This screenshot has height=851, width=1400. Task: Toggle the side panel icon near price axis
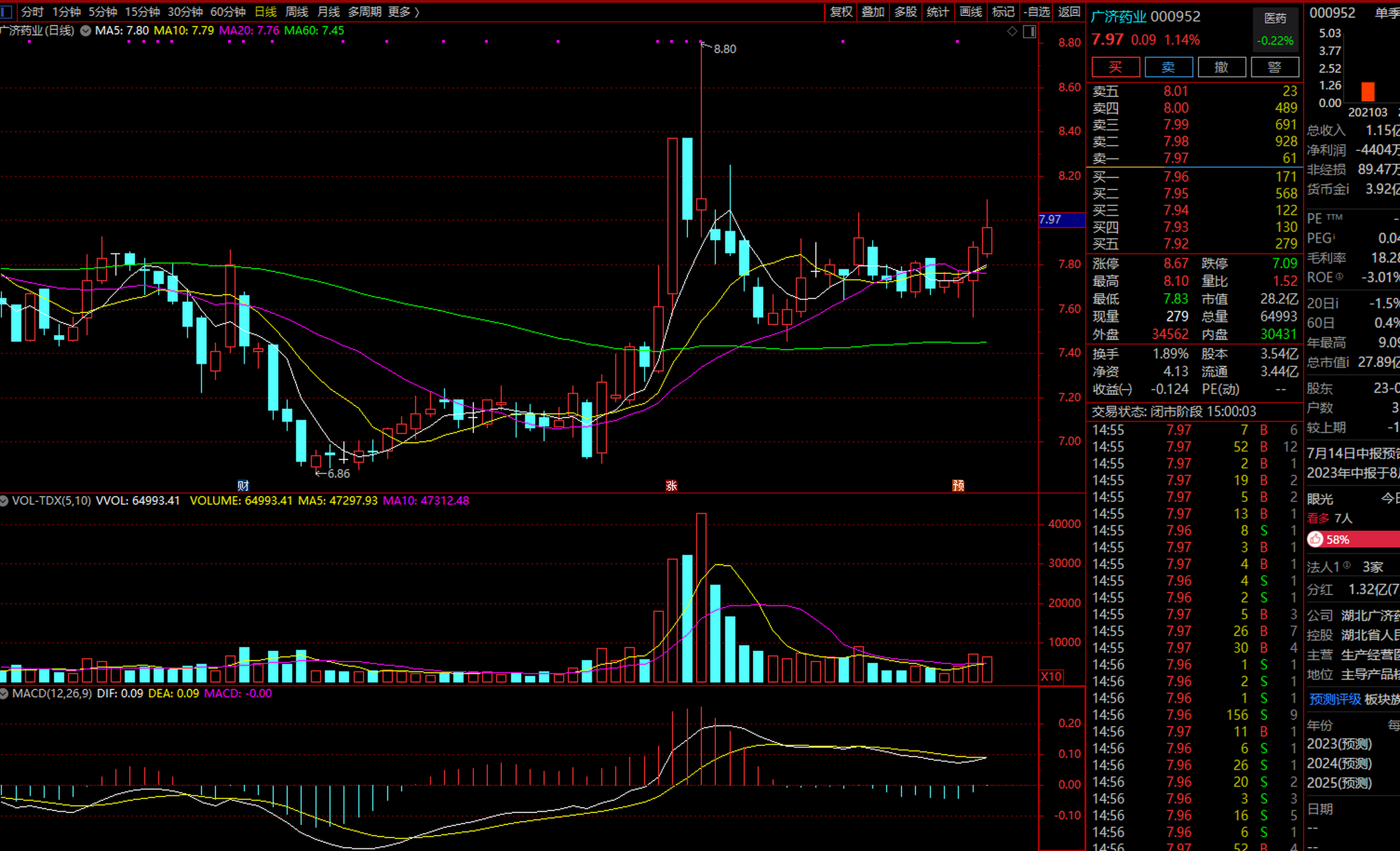[x=1029, y=31]
